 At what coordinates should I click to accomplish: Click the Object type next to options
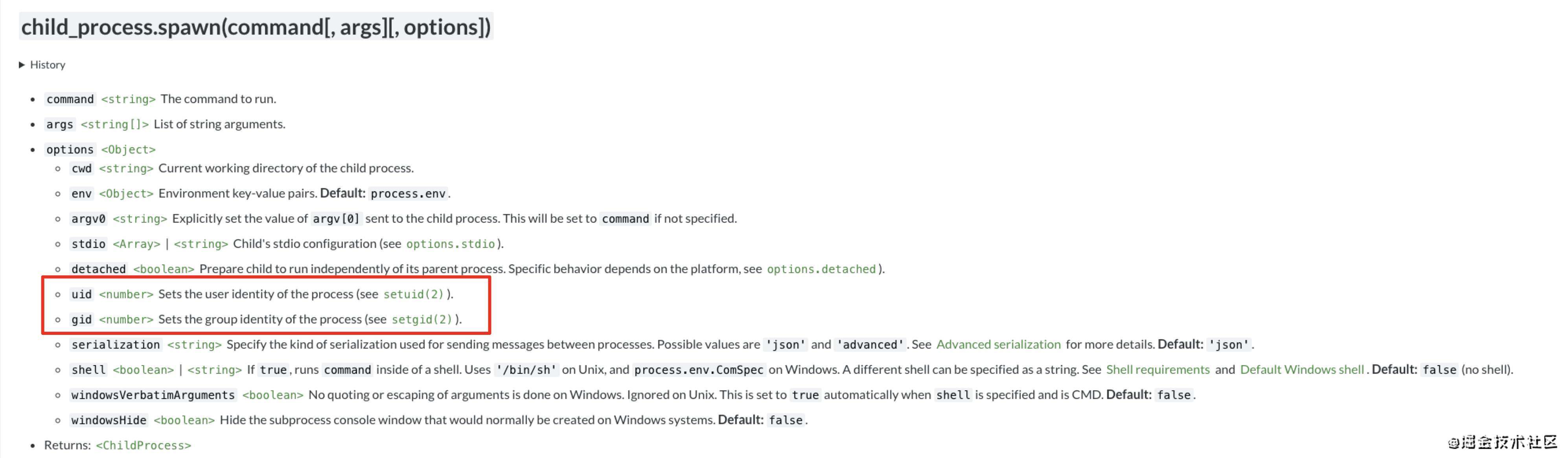[129, 150]
